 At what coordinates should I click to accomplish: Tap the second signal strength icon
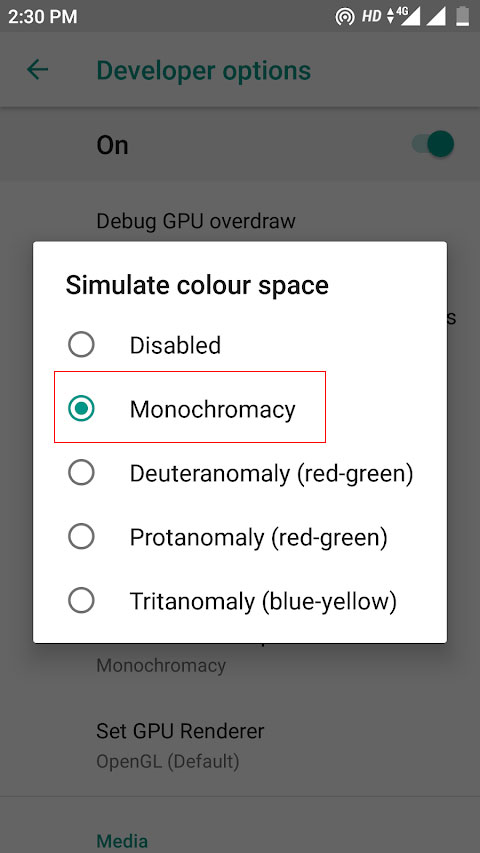[436, 16]
